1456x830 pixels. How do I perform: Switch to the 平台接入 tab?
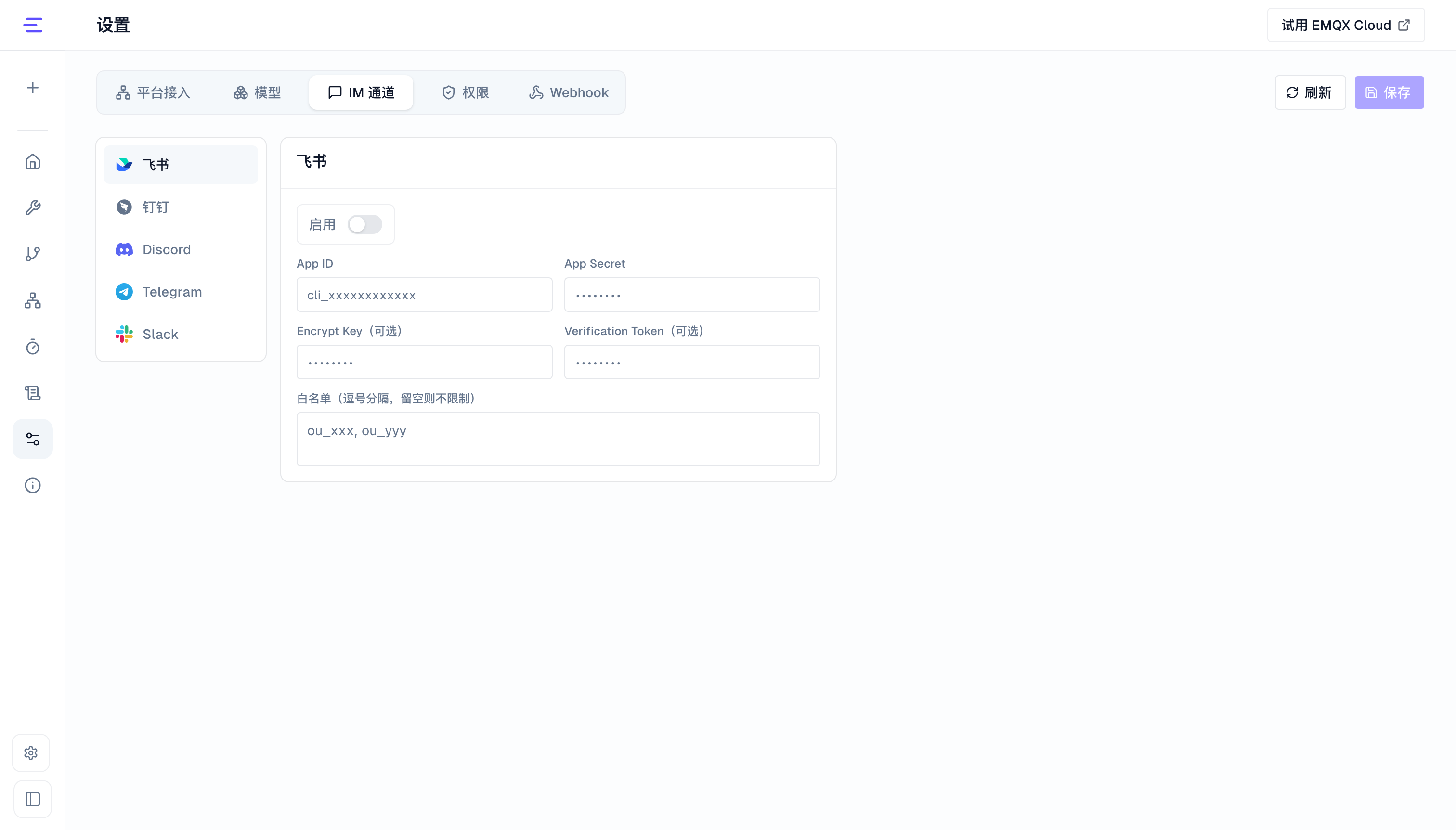[153, 92]
